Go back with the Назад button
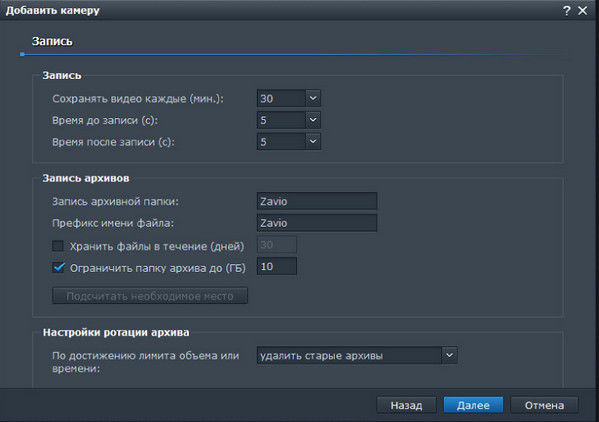 click(x=406, y=405)
